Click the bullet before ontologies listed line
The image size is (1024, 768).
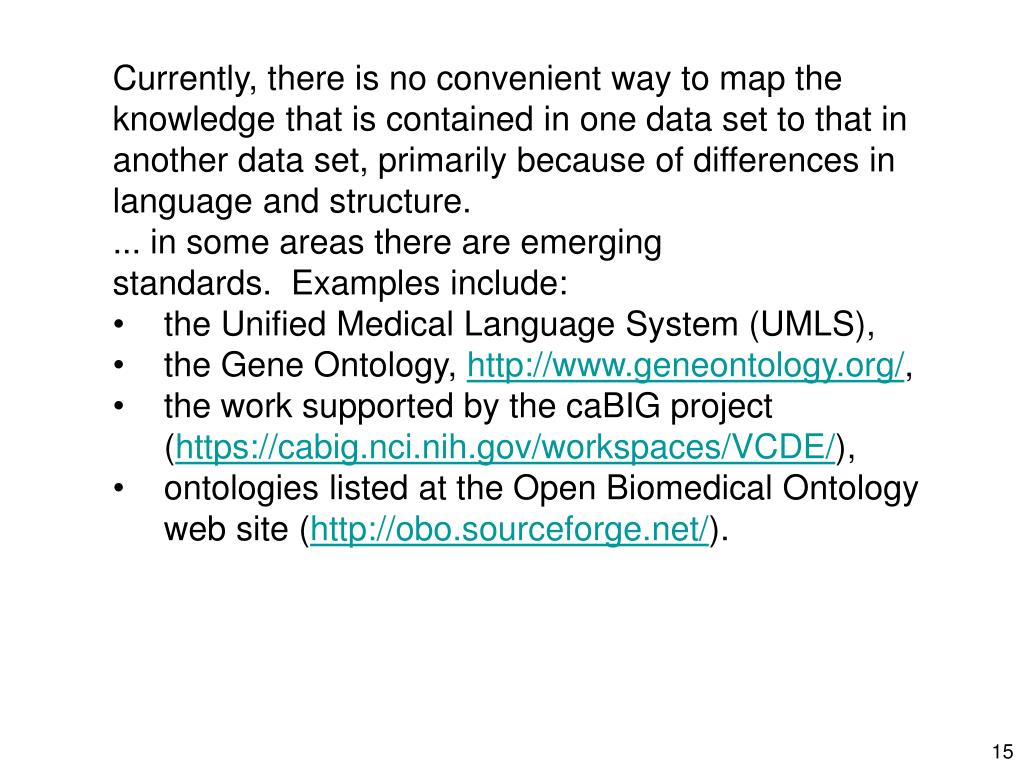coord(118,488)
